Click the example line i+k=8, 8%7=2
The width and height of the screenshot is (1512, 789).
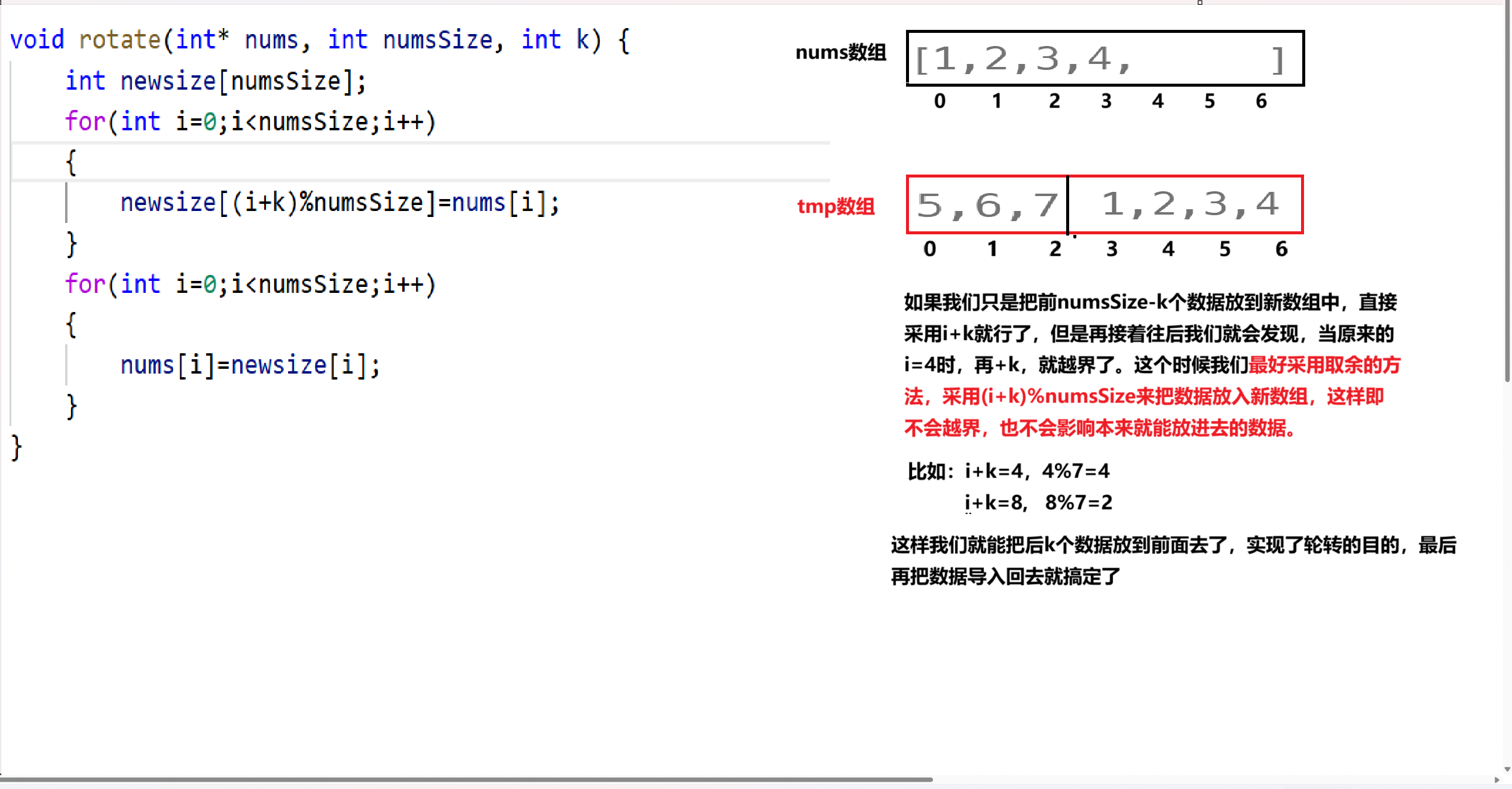click(x=1038, y=503)
